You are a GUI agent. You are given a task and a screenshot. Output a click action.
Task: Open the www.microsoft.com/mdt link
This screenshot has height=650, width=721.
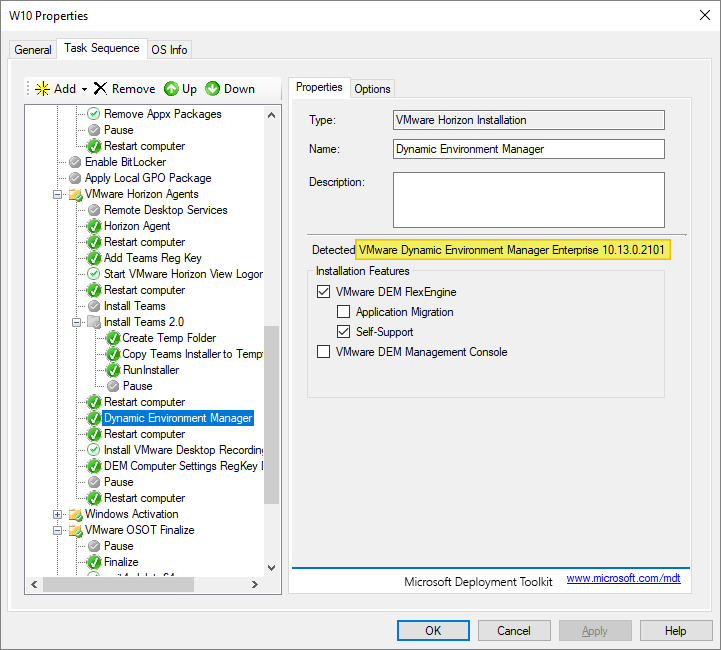(x=623, y=579)
